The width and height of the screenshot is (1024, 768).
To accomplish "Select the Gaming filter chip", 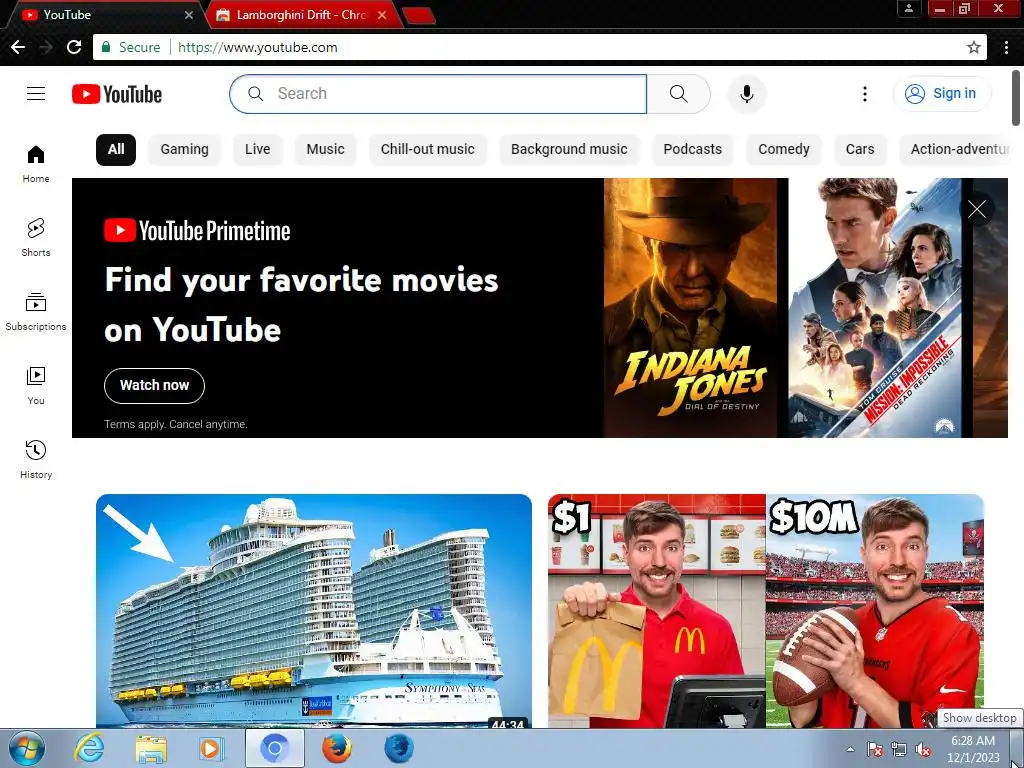I will pos(184,150).
